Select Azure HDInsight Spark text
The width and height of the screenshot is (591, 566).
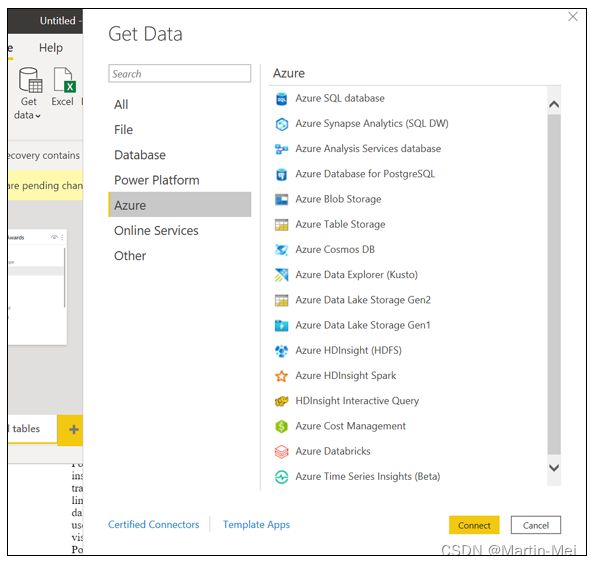346,376
